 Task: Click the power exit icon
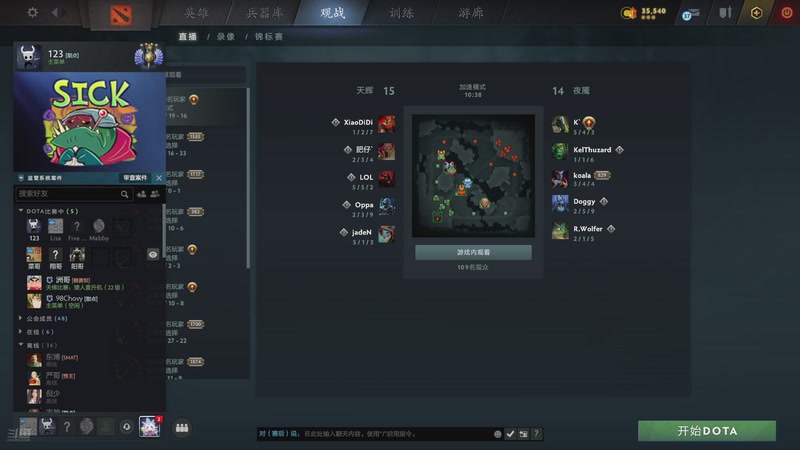[x=787, y=13]
